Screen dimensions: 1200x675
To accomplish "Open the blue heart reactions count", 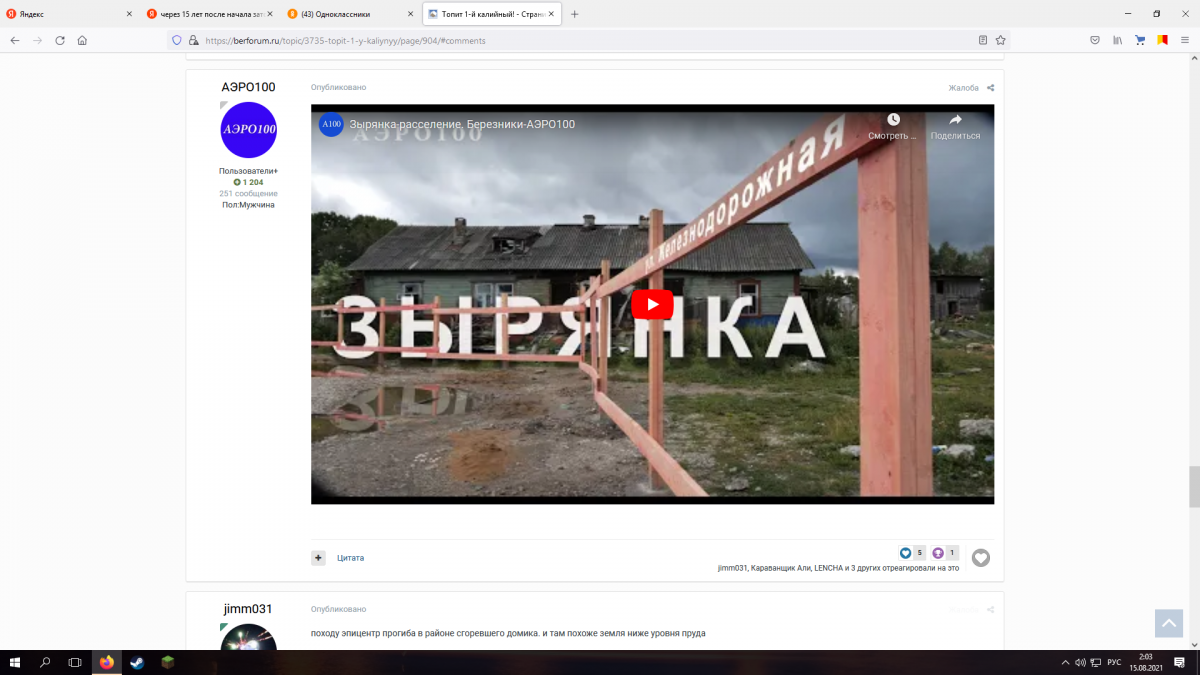I will pos(911,553).
